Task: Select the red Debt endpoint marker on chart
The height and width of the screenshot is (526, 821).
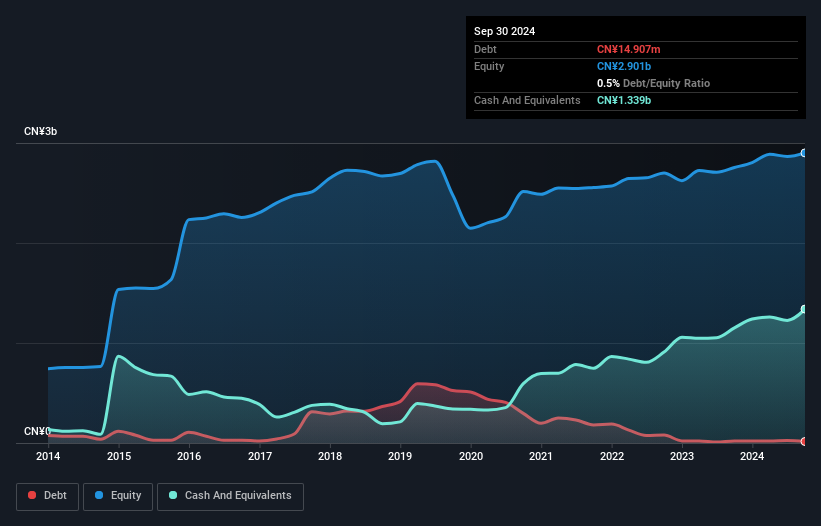Action: tap(804, 441)
